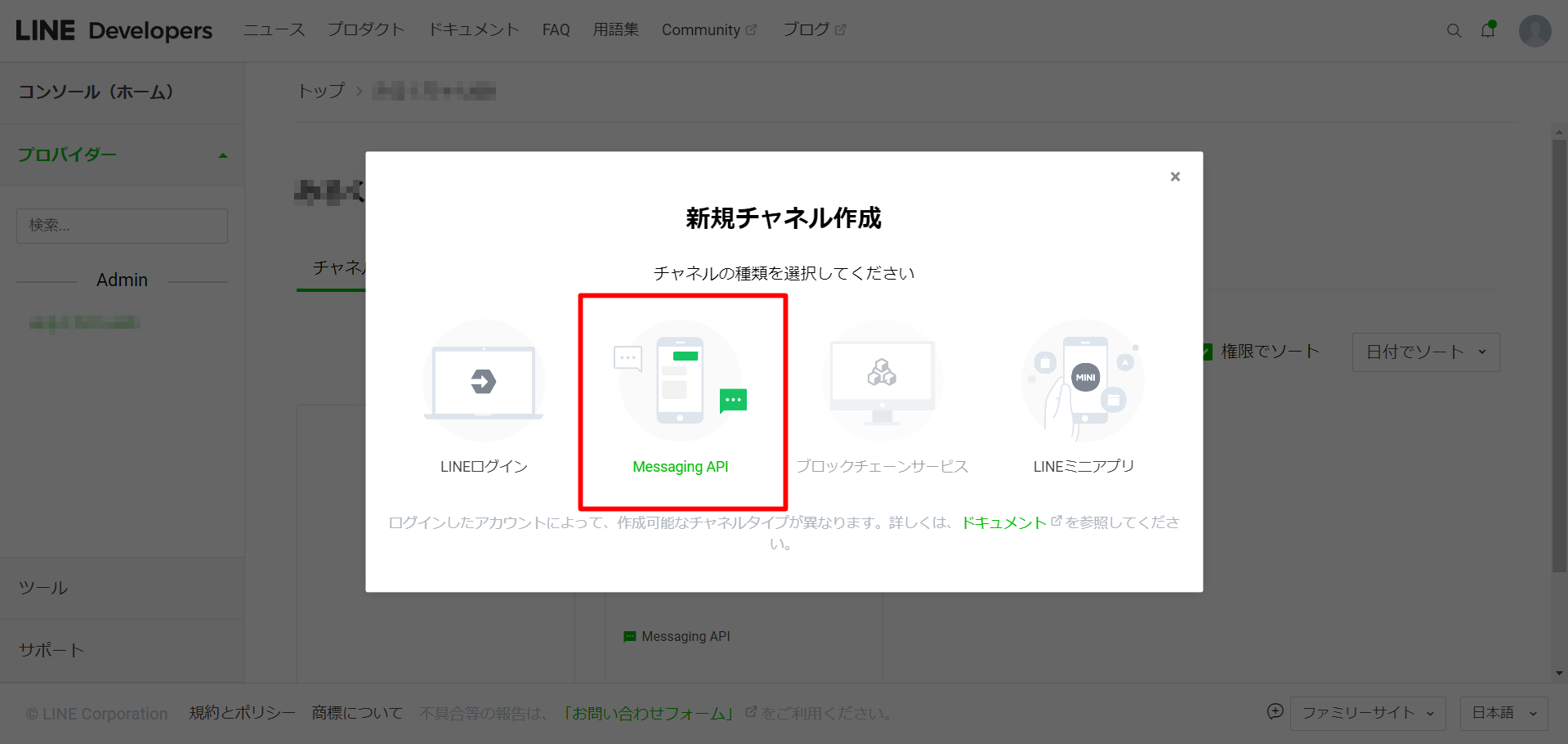Select the LINEミニアプリ channel icon
1568x744 pixels.
point(1083,381)
